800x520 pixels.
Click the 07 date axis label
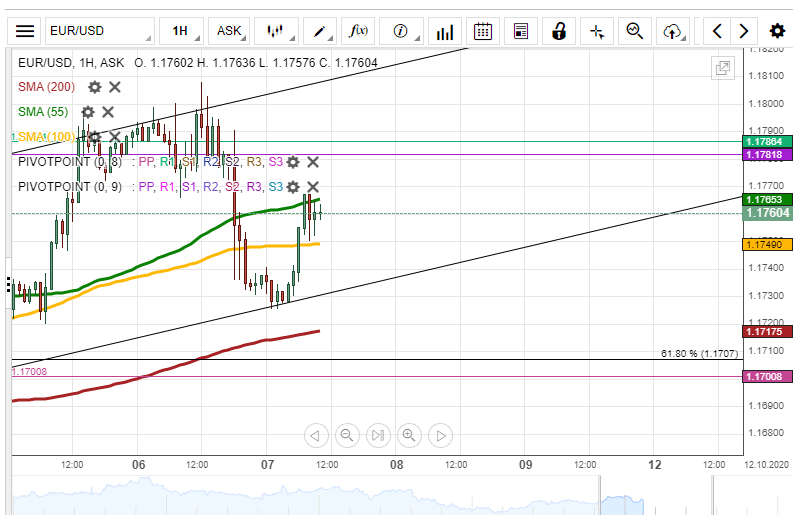click(x=267, y=464)
